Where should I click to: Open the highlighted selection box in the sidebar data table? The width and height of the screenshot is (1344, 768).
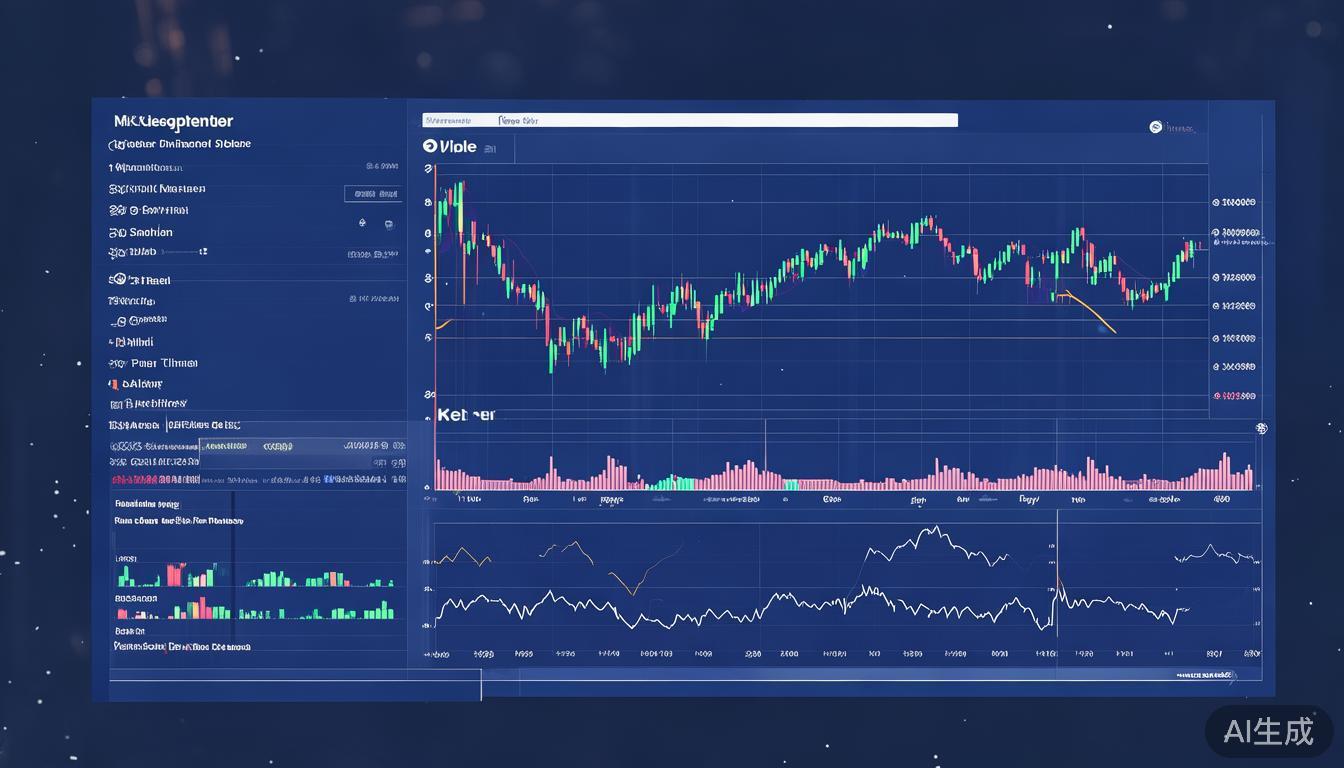[x=263, y=447]
